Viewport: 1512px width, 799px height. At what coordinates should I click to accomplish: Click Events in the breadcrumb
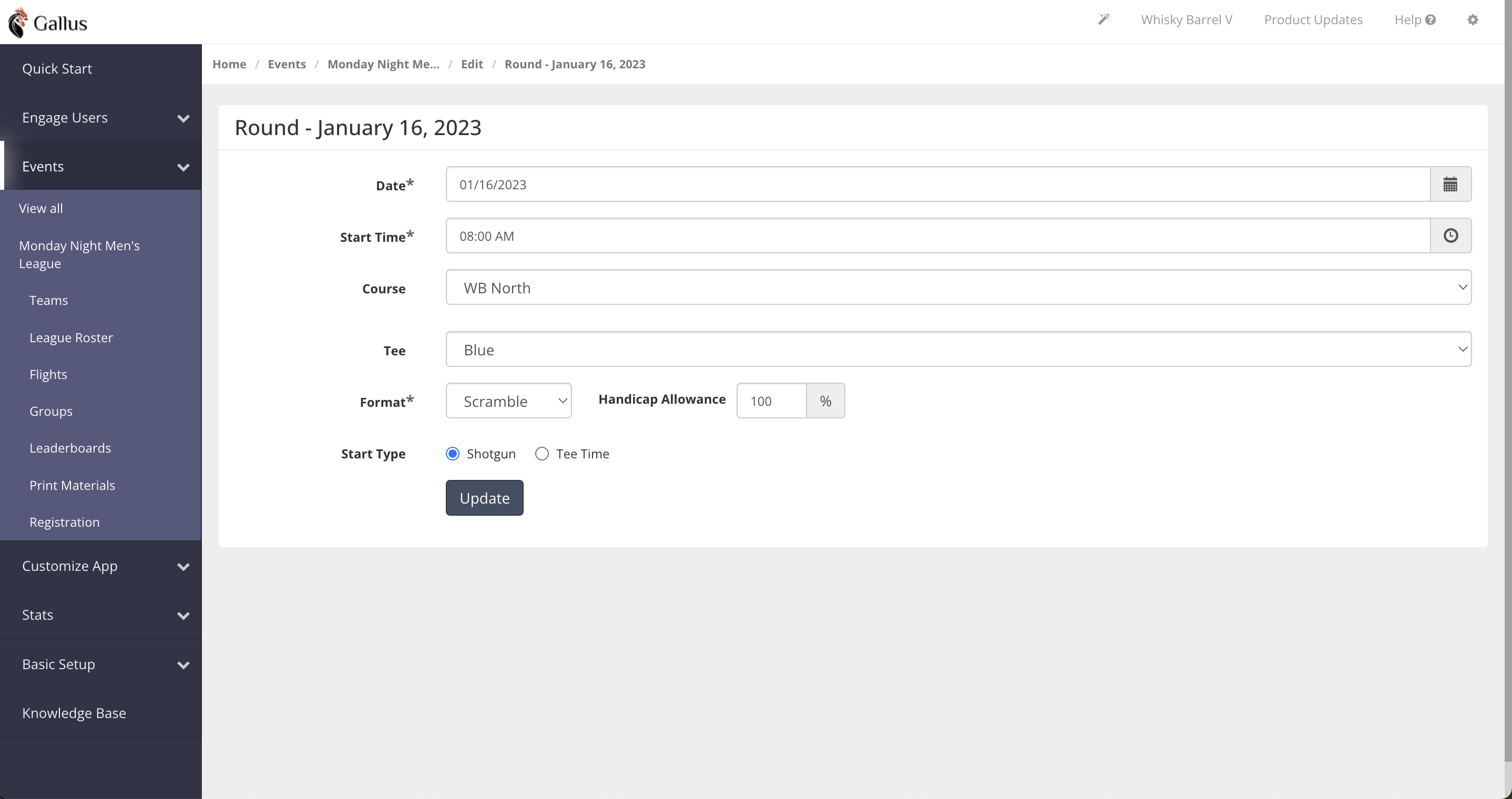pyautogui.click(x=287, y=64)
